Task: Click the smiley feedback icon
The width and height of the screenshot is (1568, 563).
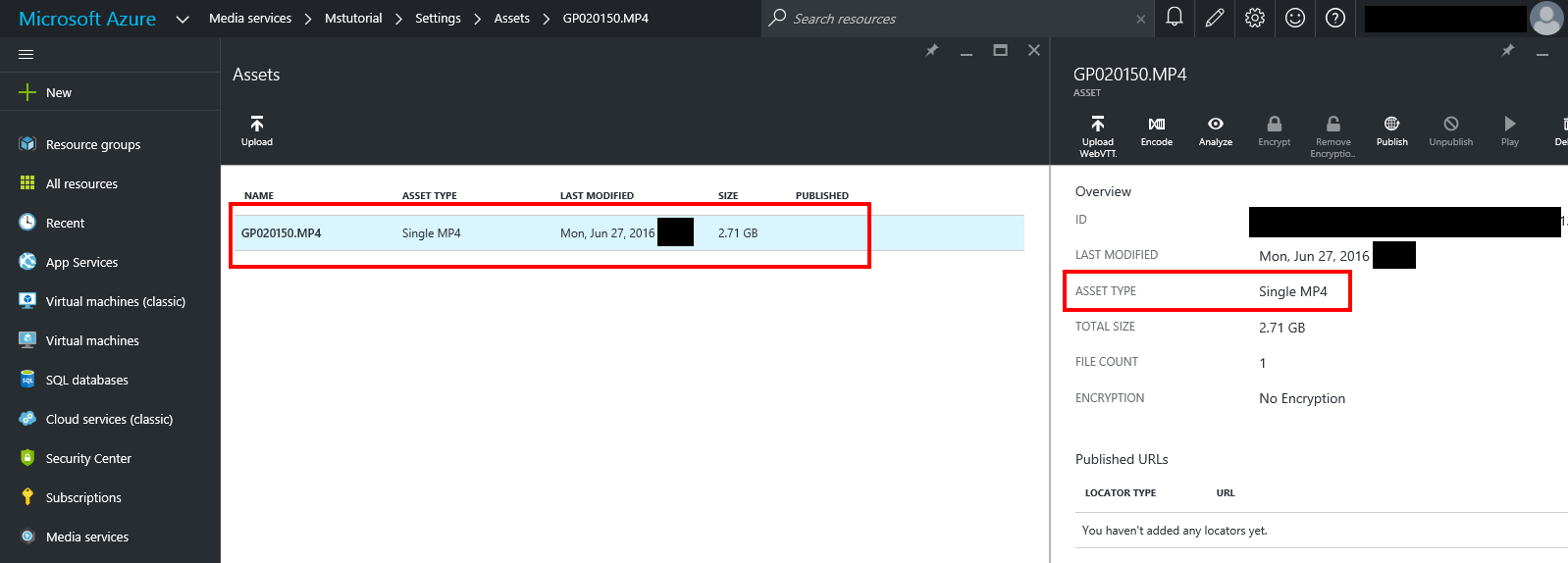Action: click(x=1295, y=18)
